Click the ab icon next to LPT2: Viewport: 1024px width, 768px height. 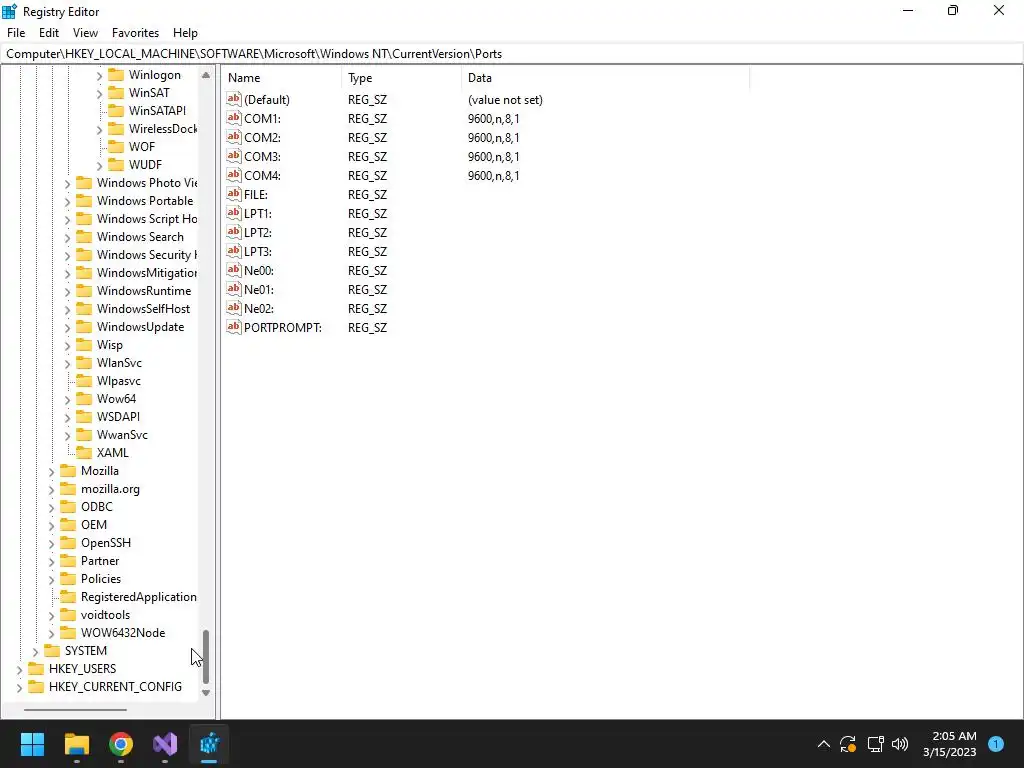point(234,232)
